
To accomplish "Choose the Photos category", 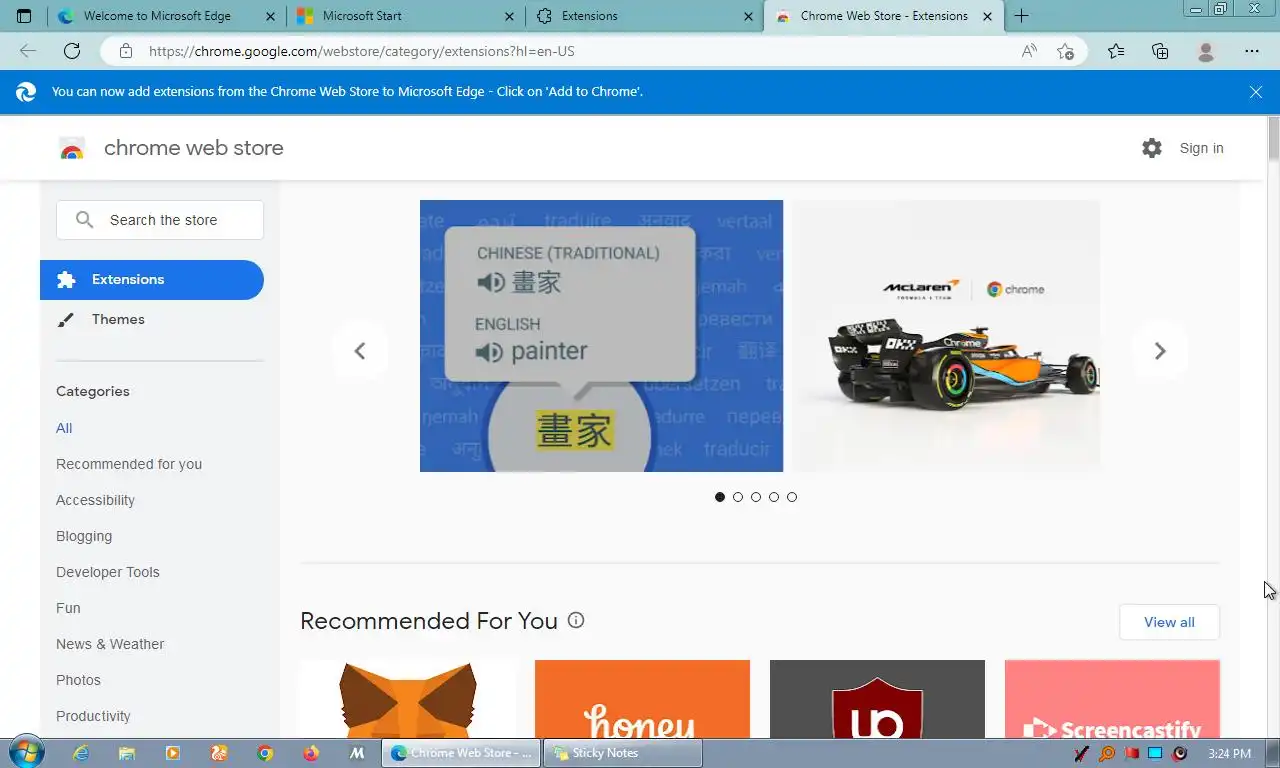I will click(x=78, y=680).
